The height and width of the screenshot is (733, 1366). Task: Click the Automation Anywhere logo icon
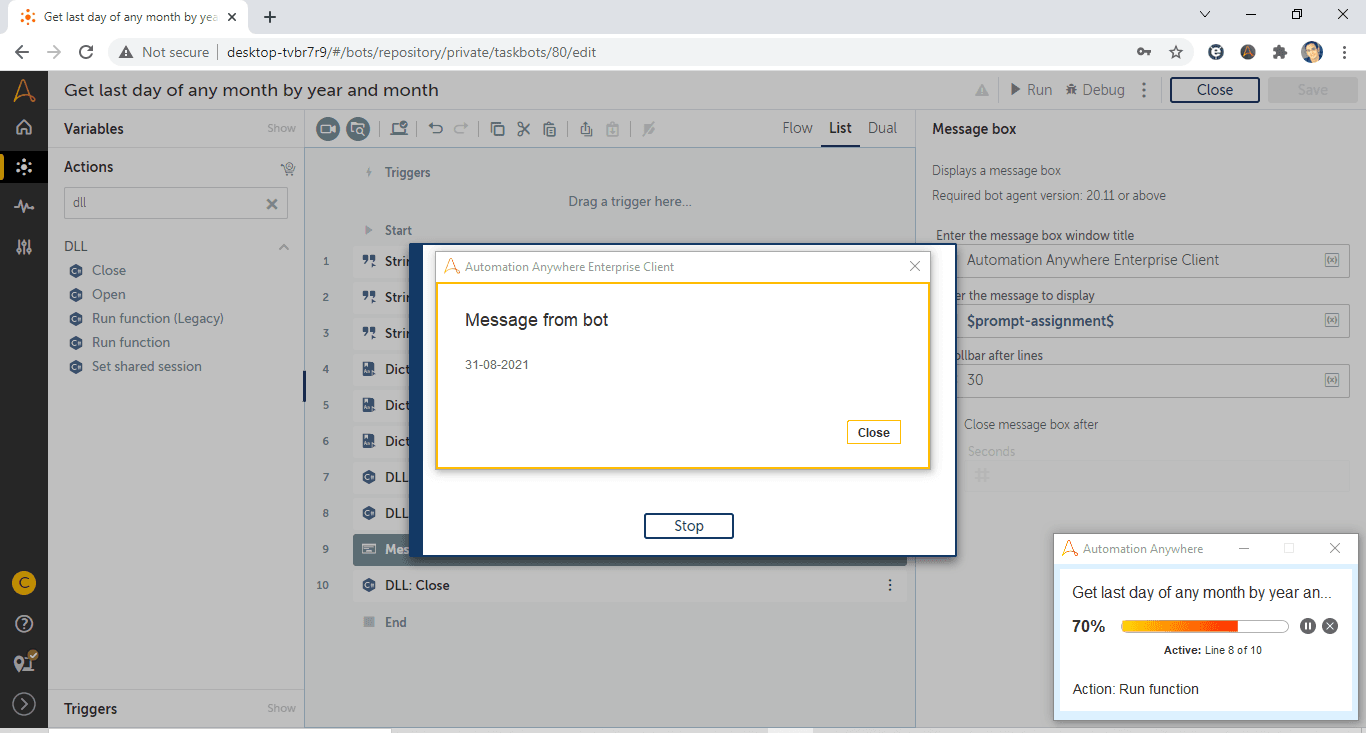click(24, 91)
